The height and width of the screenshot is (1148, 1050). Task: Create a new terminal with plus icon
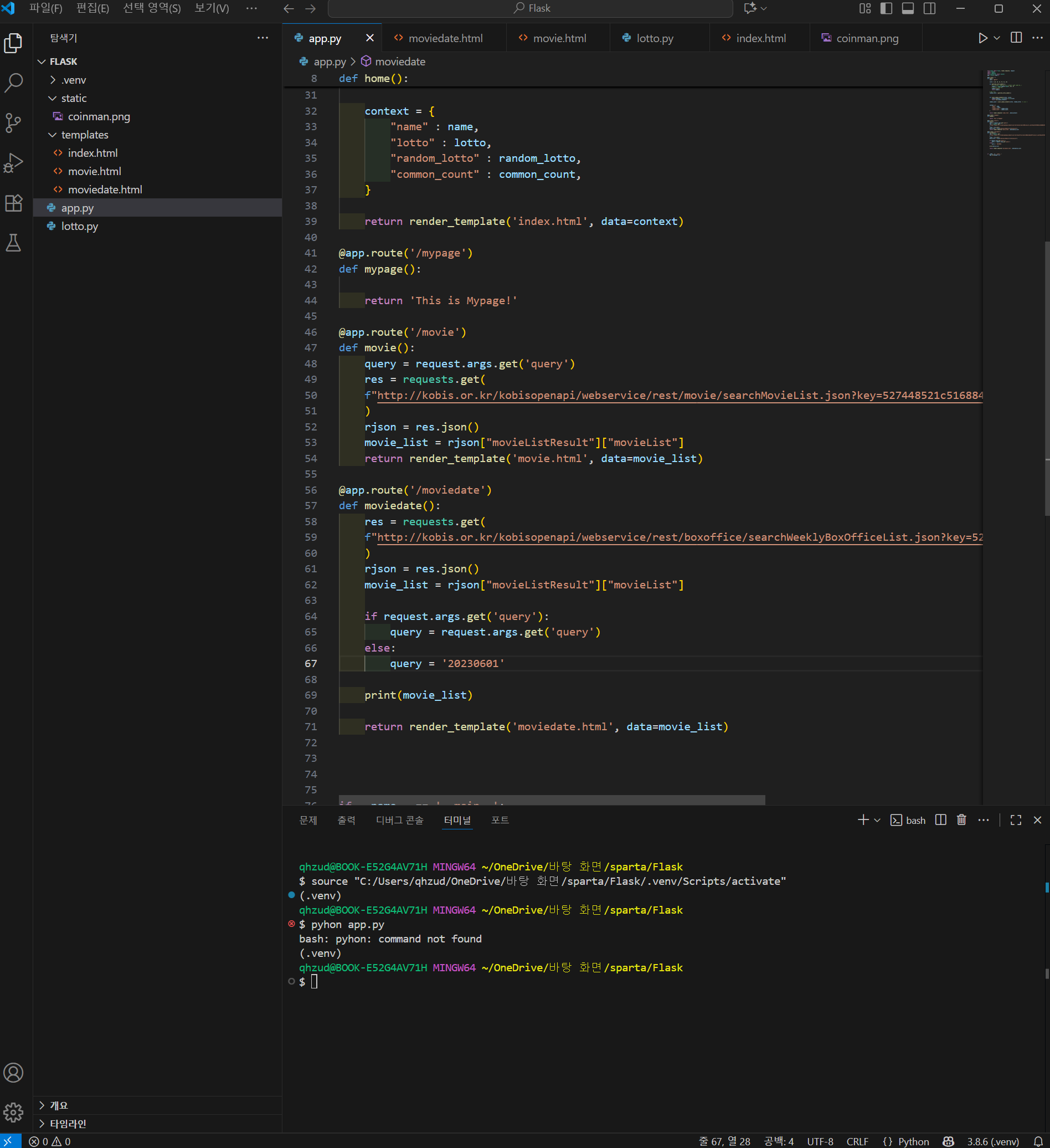tap(863, 820)
